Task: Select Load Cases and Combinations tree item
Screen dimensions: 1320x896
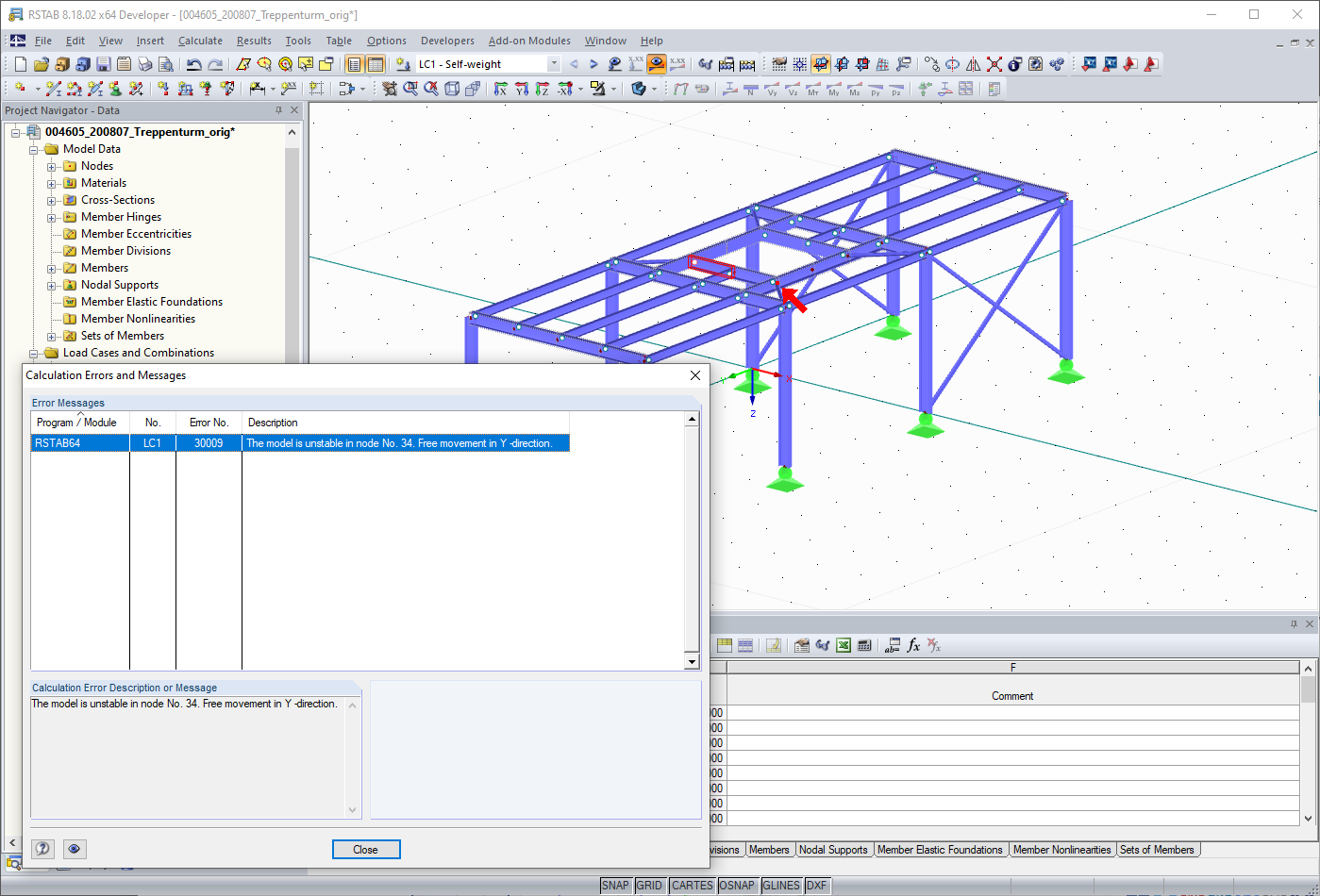Action: click(x=139, y=353)
